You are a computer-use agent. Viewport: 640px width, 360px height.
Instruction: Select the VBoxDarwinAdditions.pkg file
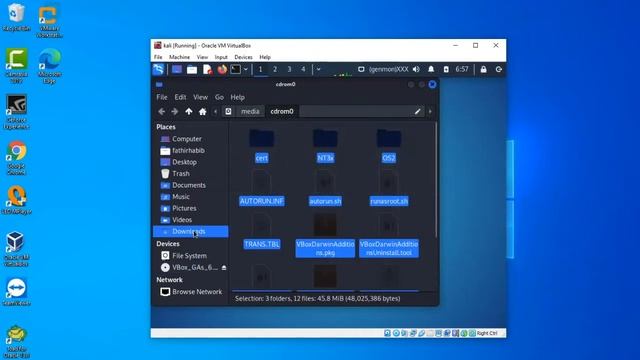(325, 237)
